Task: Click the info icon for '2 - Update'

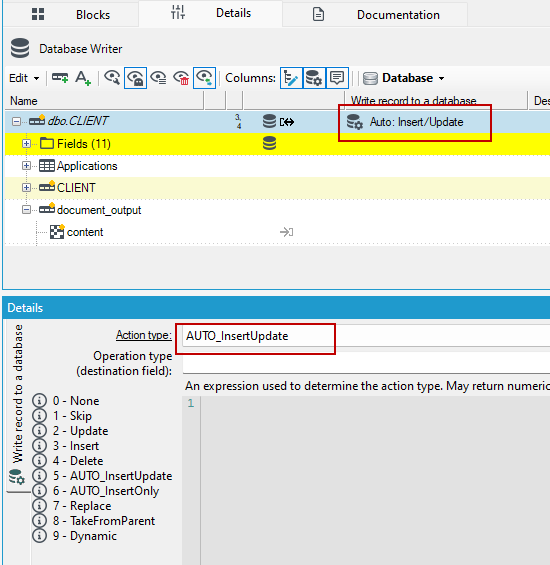Action: [40, 431]
